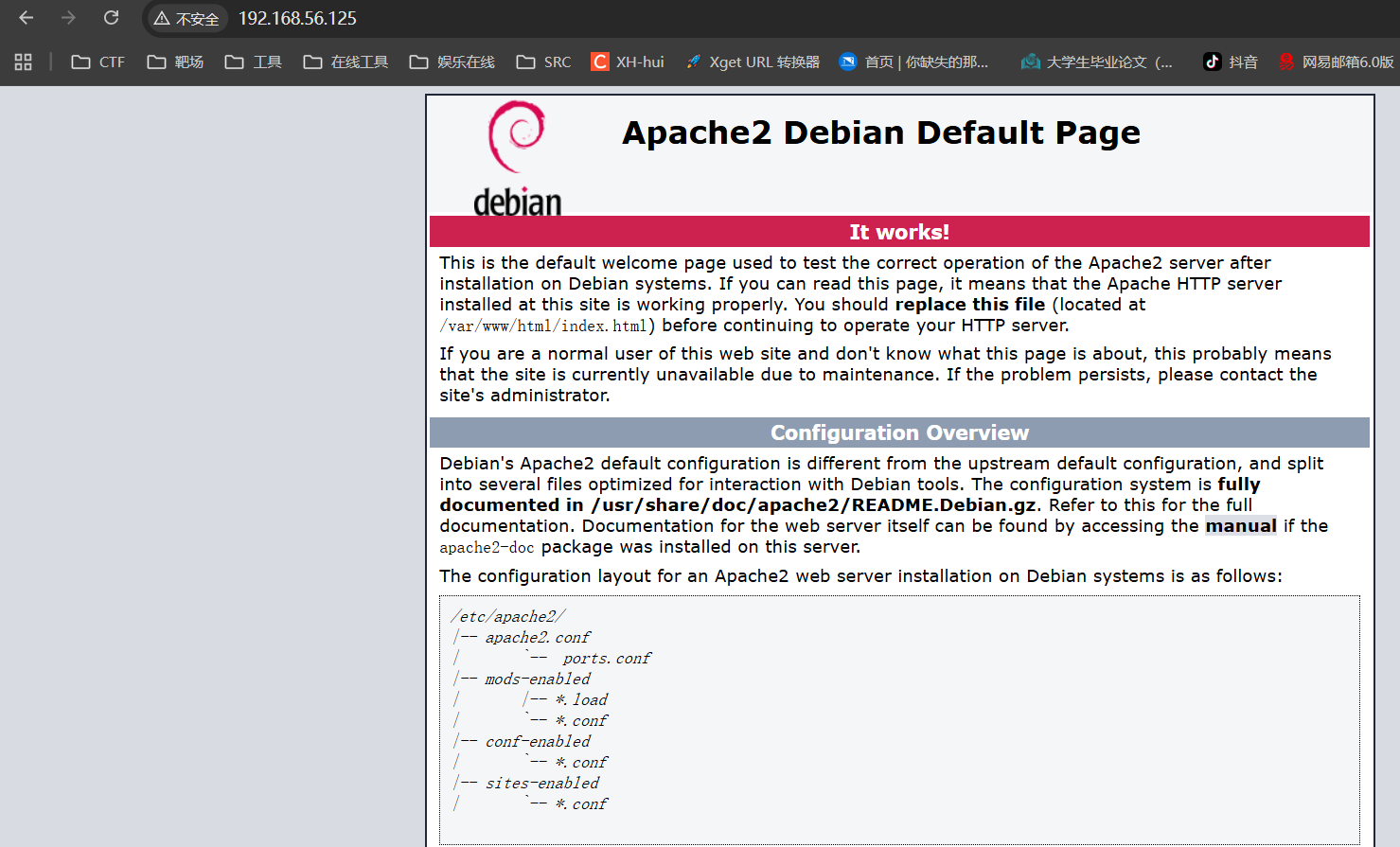The image size is (1400, 847).
Task: Open the Xget URL 转换器 bookmark
Action: click(753, 62)
